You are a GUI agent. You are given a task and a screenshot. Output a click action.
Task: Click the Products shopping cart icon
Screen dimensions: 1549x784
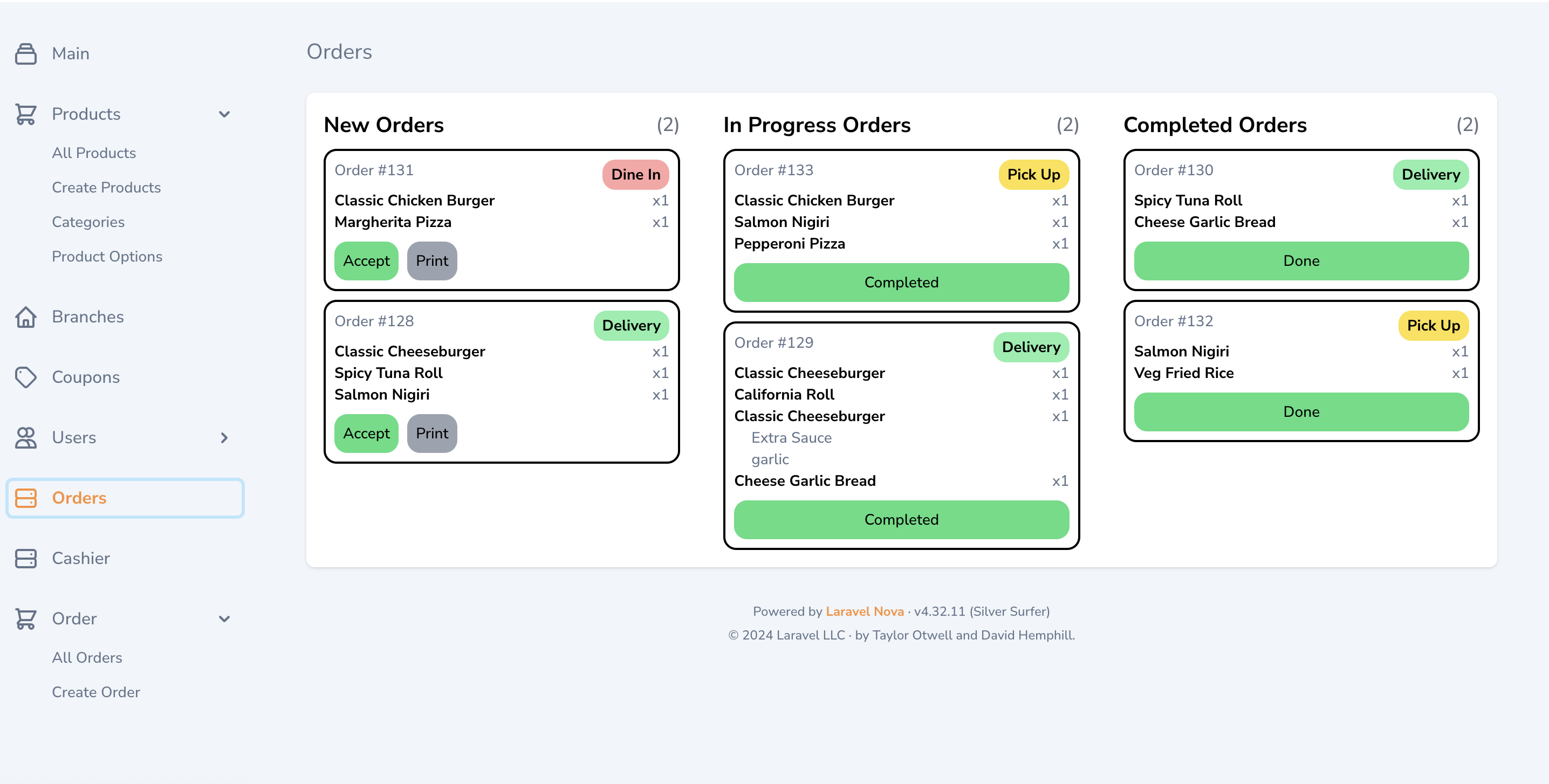[x=26, y=114]
